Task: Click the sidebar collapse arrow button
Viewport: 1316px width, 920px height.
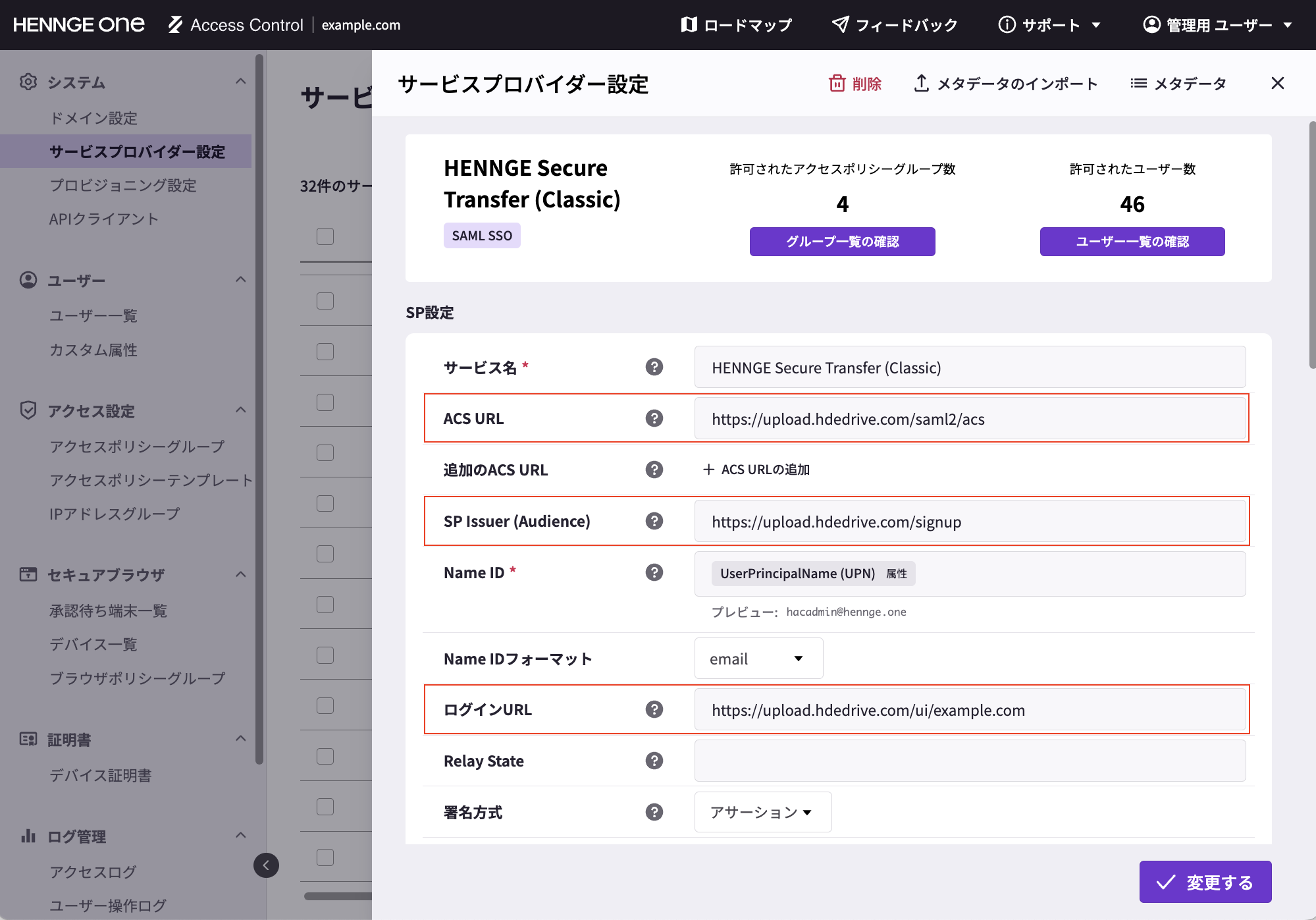Action: (x=266, y=865)
